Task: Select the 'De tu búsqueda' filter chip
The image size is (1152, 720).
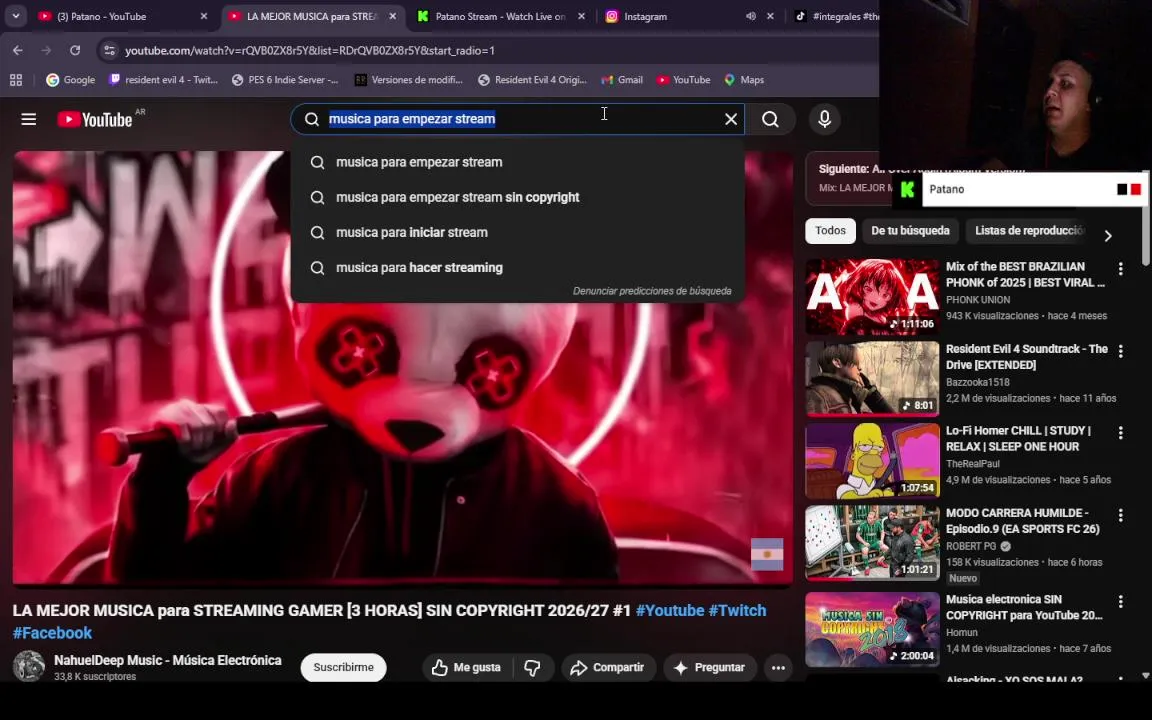Action: 910,231
